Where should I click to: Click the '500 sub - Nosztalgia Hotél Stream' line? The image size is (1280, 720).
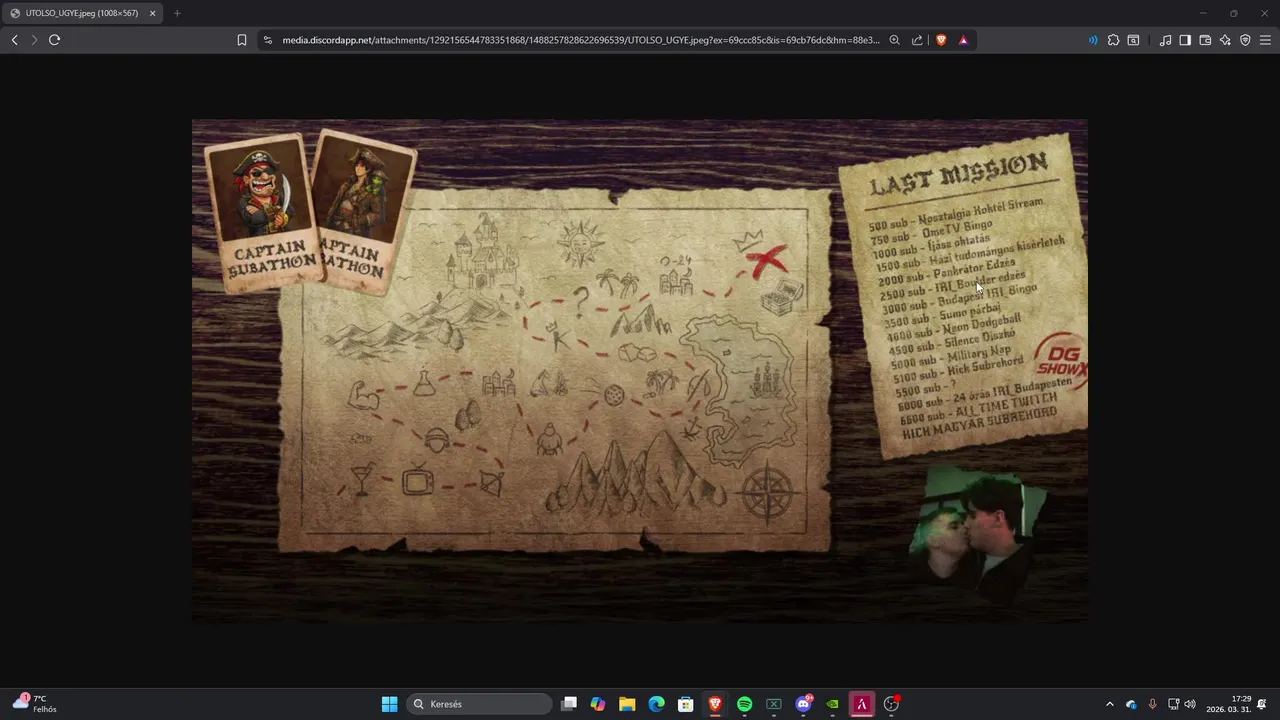(x=956, y=216)
